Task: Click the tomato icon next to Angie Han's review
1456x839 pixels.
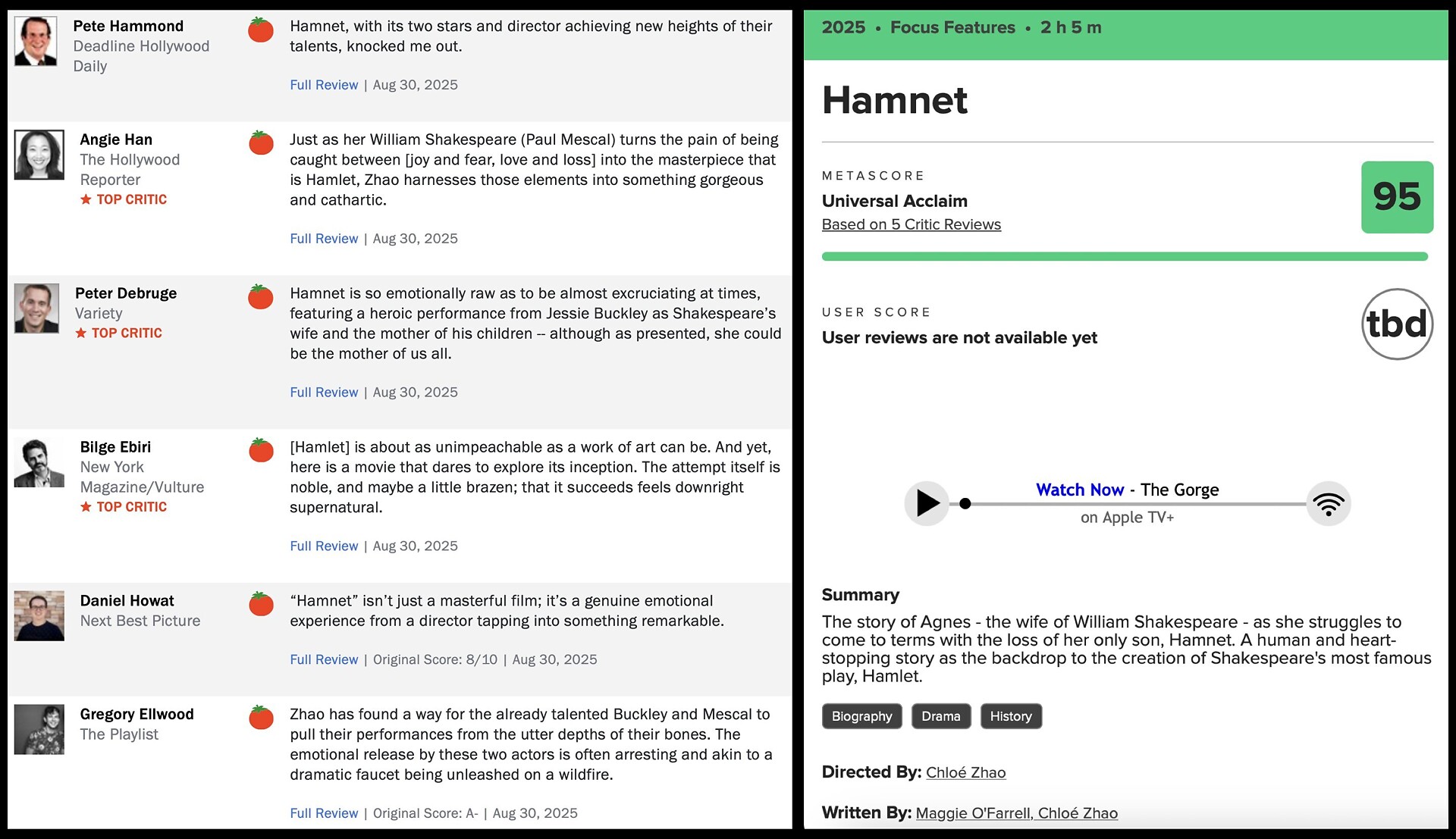Action: pos(261,143)
